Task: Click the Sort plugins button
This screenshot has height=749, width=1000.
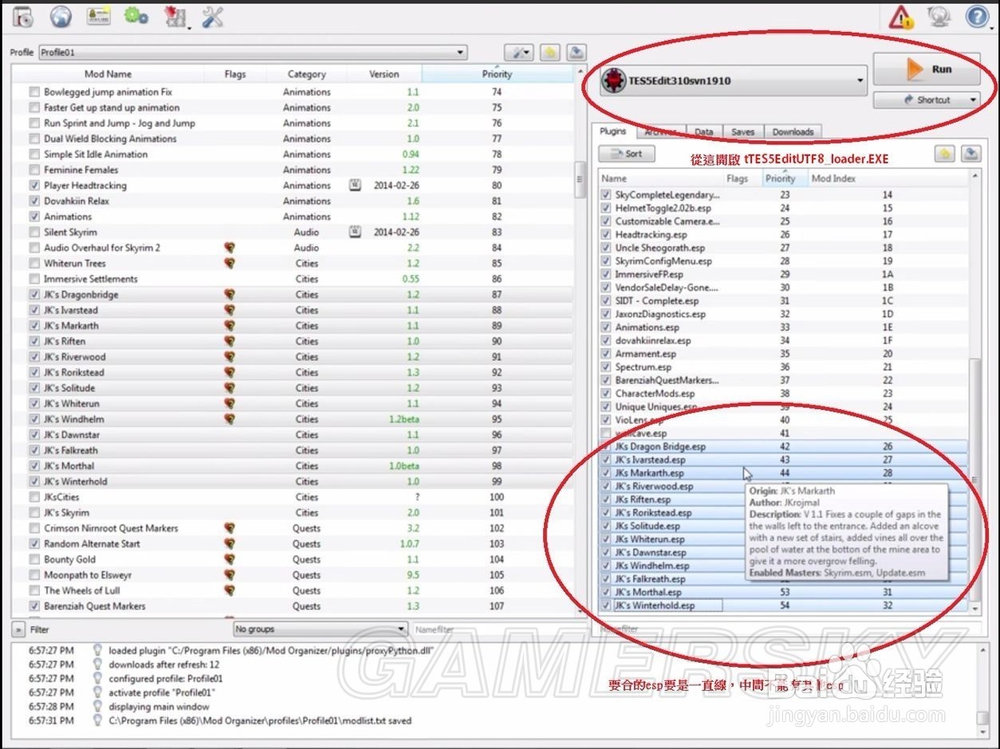Action: point(626,154)
